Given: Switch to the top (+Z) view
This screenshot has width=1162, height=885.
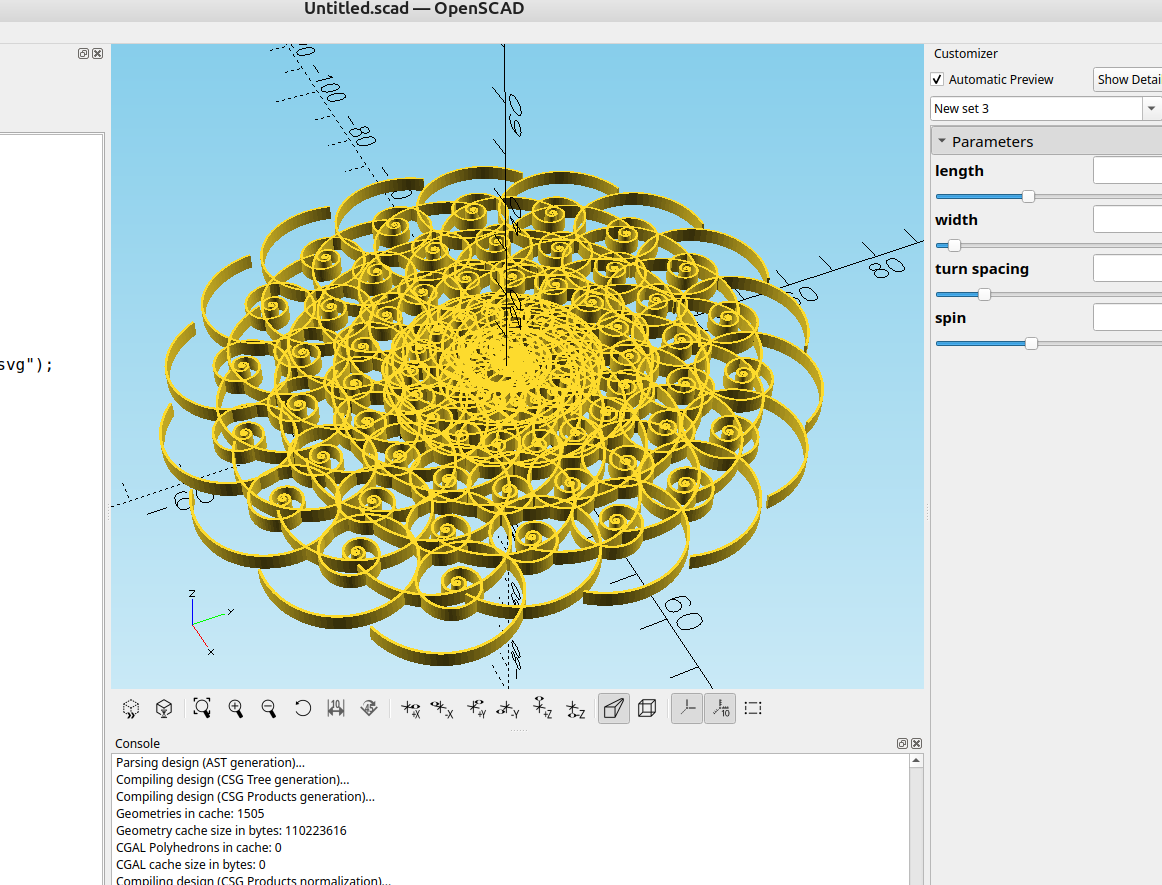Looking at the screenshot, I should click(541, 709).
